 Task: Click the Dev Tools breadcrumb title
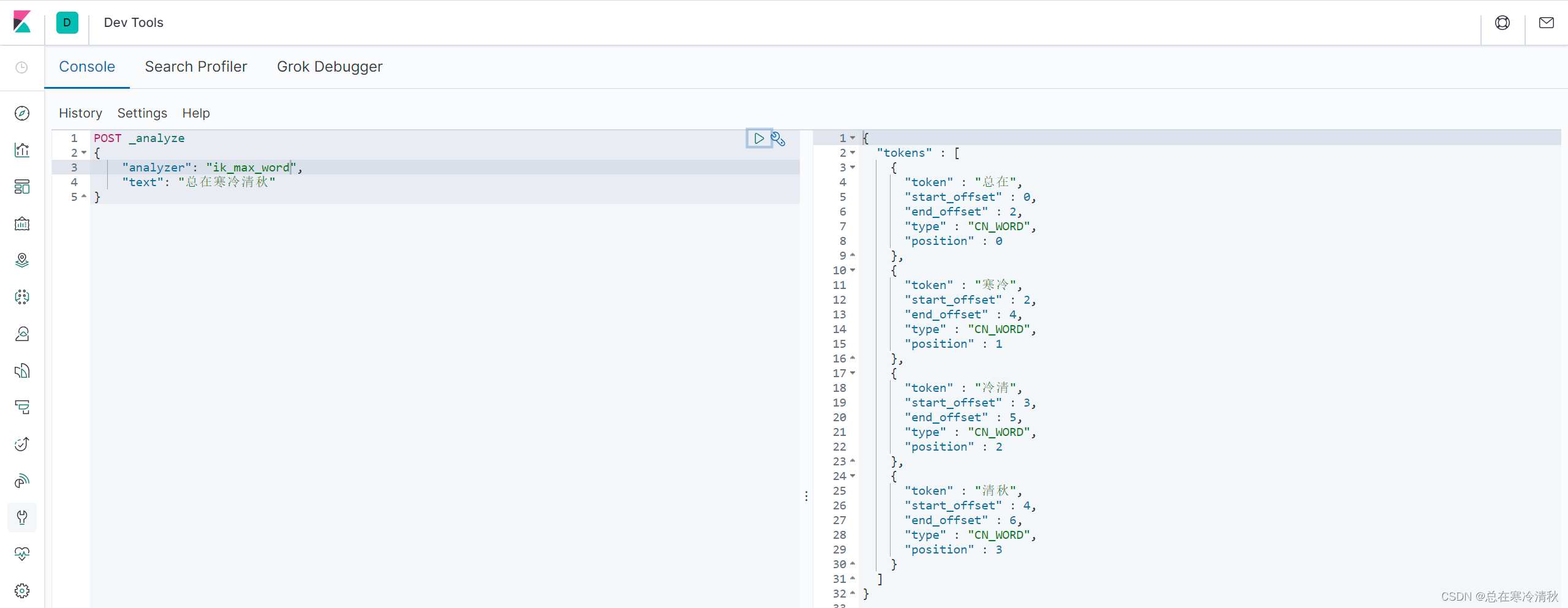point(134,23)
